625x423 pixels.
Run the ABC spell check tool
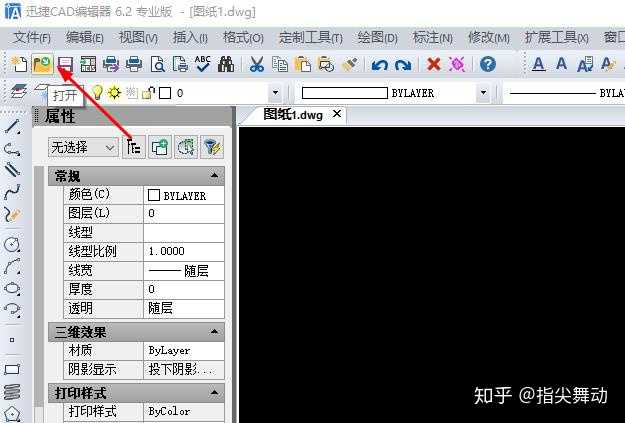[202, 64]
